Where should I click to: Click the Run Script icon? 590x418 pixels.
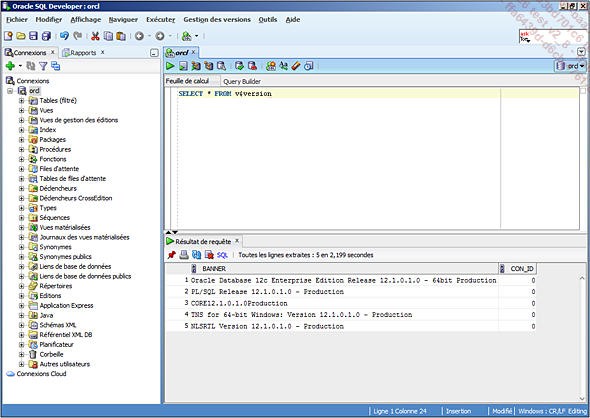pos(183,66)
